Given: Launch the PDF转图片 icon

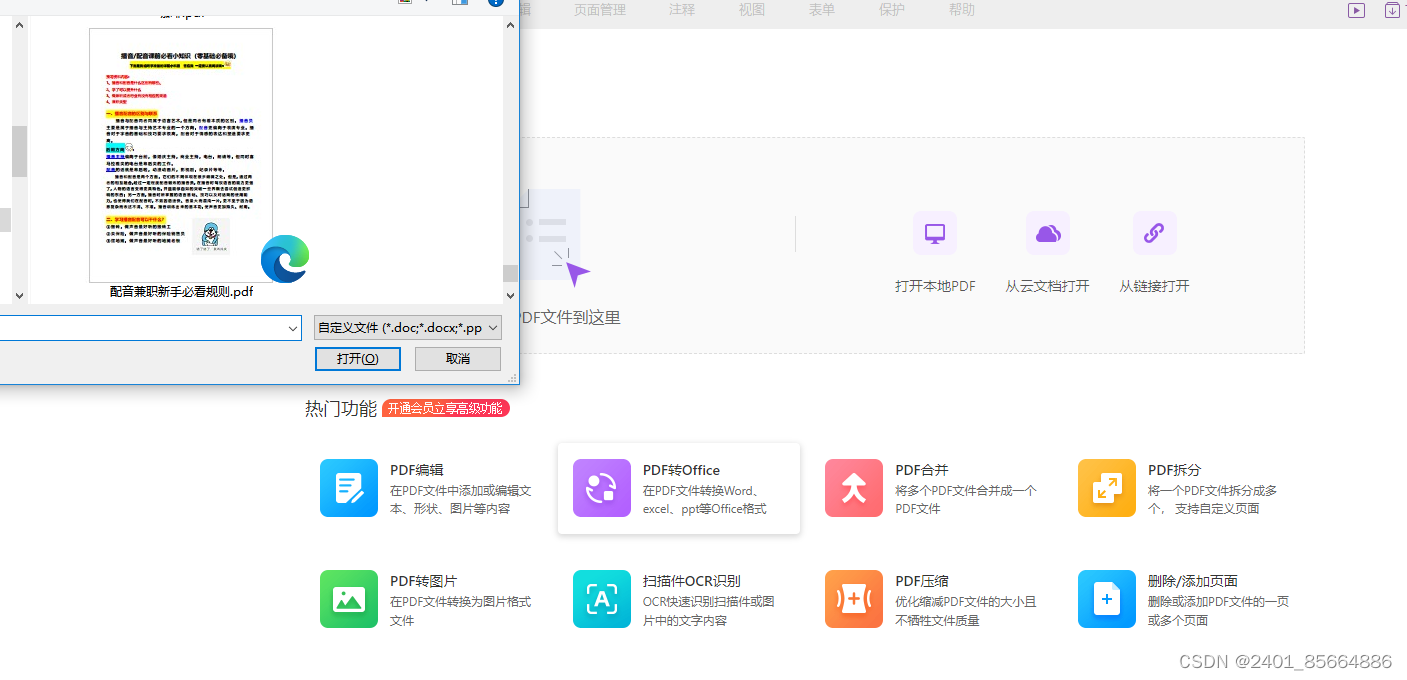Looking at the screenshot, I should pos(349,599).
